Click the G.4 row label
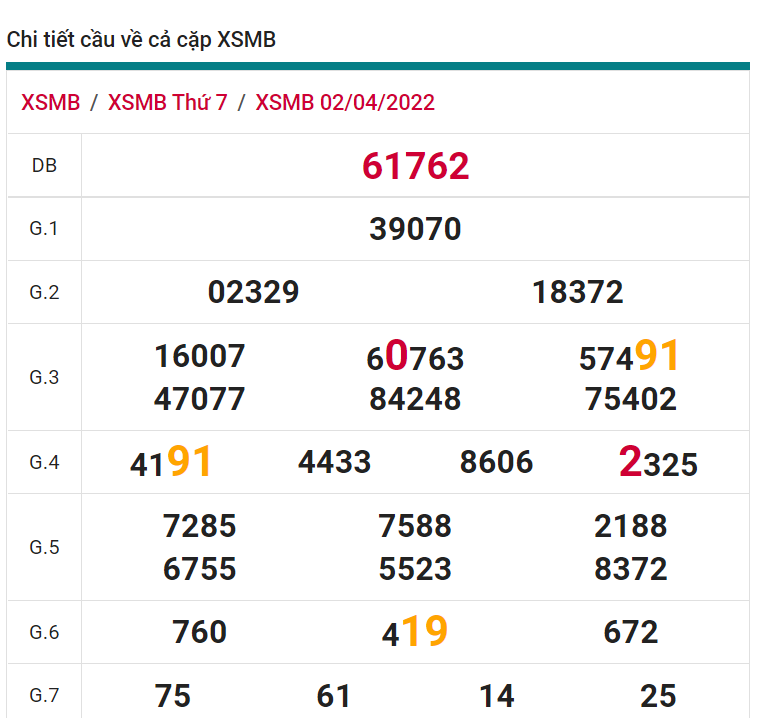Screen dimensions: 758x718 [x=44, y=462]
